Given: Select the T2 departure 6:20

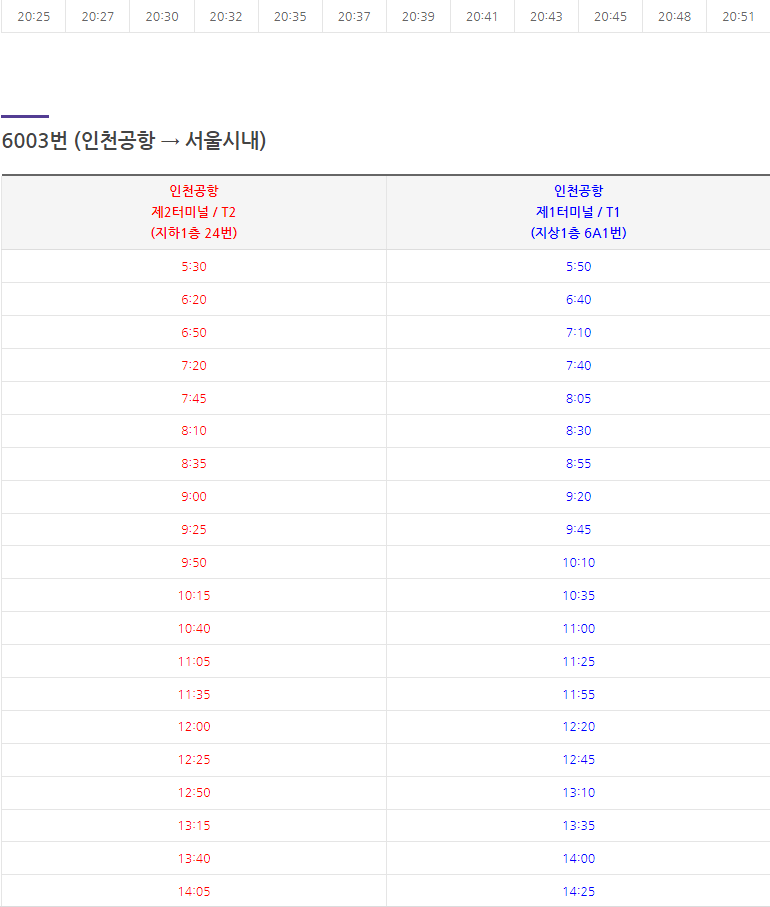Looking at the screenshot, I should pyautogui.click(x=194, y=299).
